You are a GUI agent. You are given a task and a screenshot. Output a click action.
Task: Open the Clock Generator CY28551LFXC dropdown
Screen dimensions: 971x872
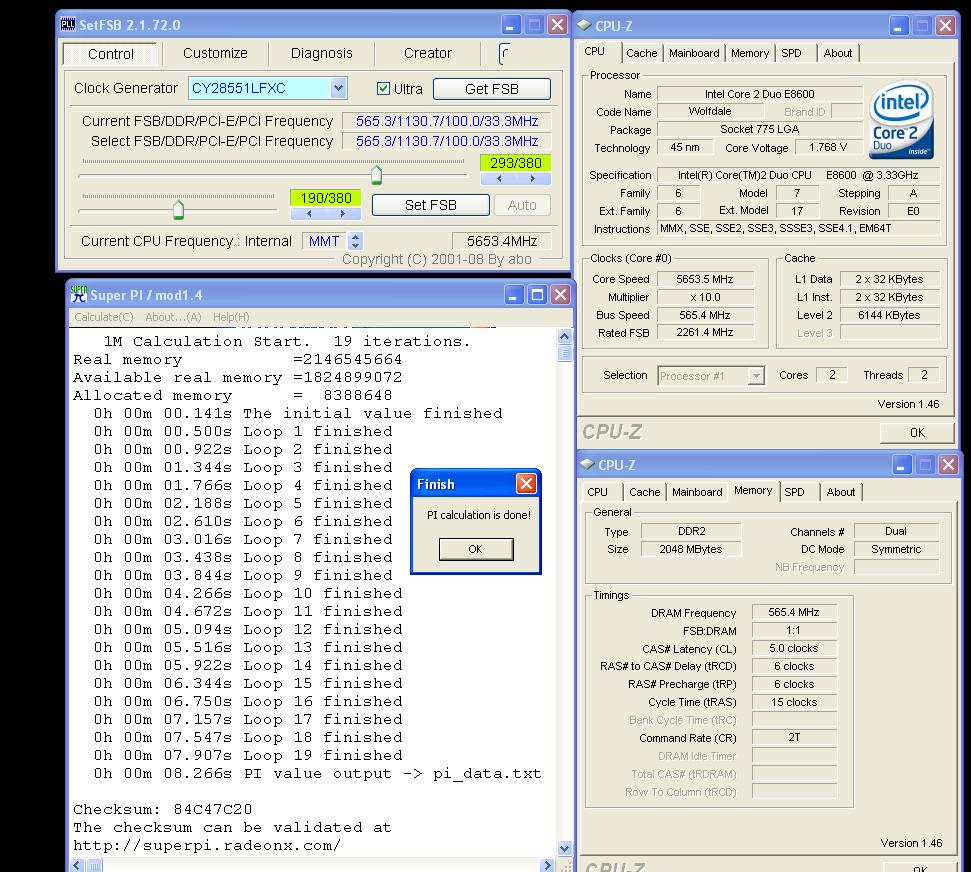pyautogui.click(x=338, y=88)
